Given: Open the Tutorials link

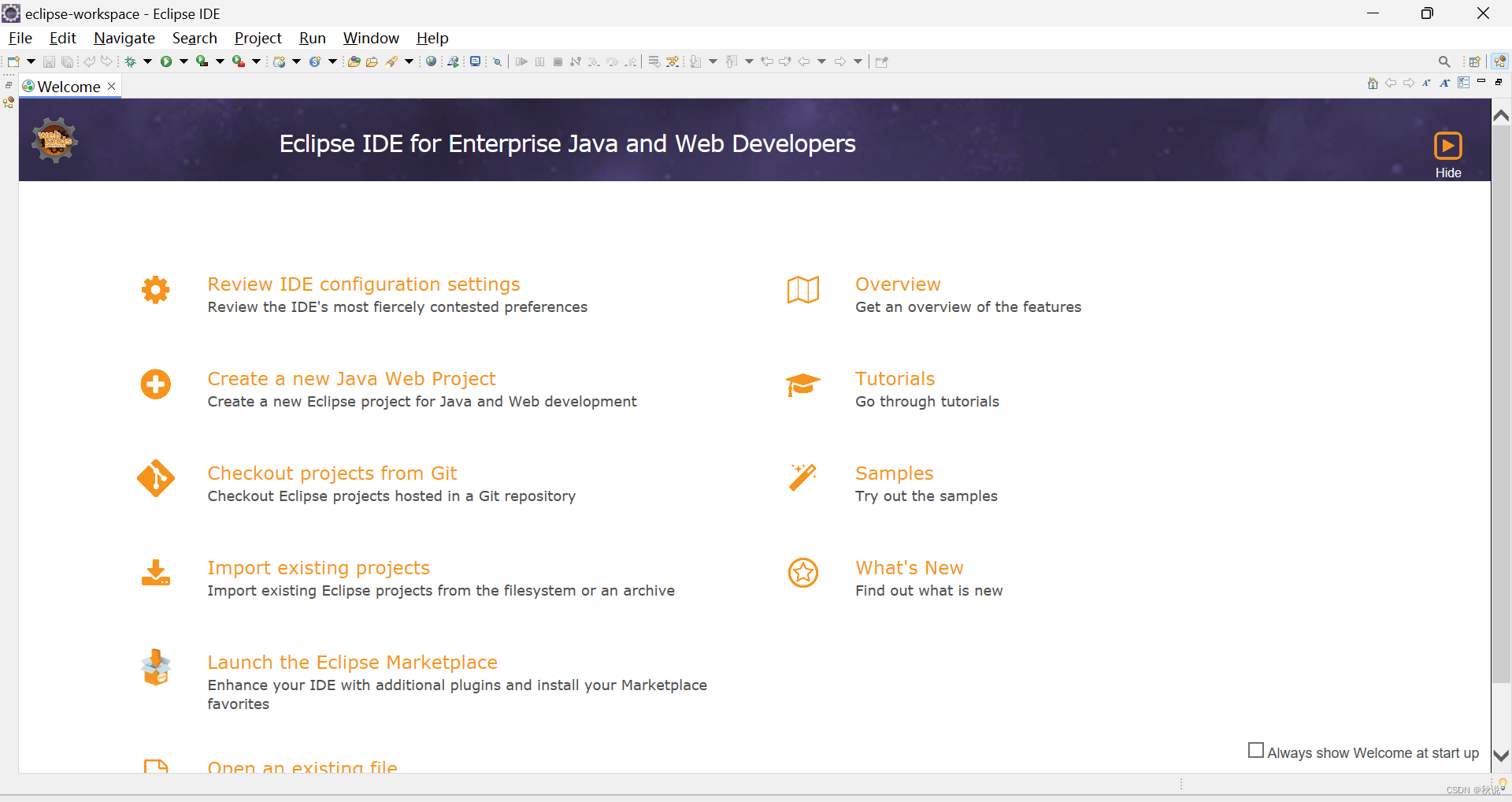Looking at the screenshot, I should point(895,379).
